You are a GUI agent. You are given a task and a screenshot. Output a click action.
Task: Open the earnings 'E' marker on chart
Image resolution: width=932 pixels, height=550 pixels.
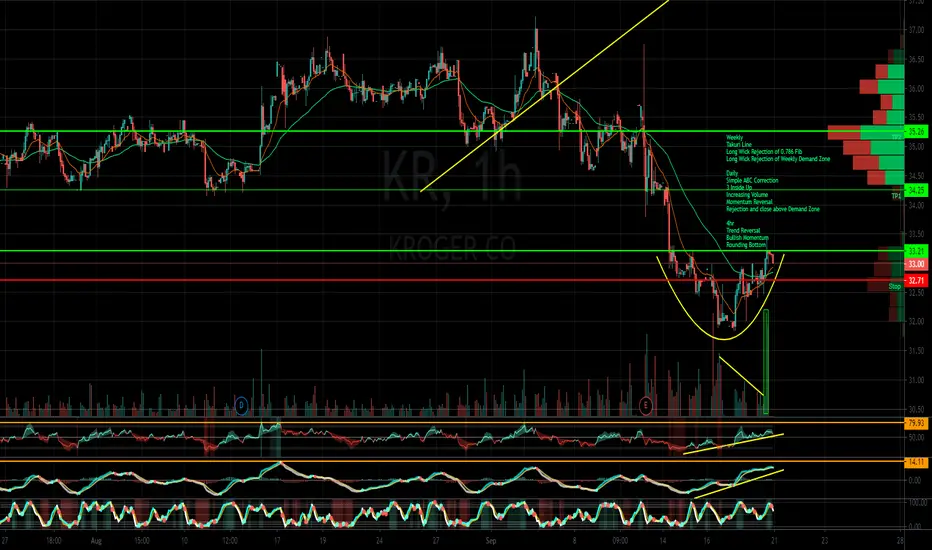(646, 406)
